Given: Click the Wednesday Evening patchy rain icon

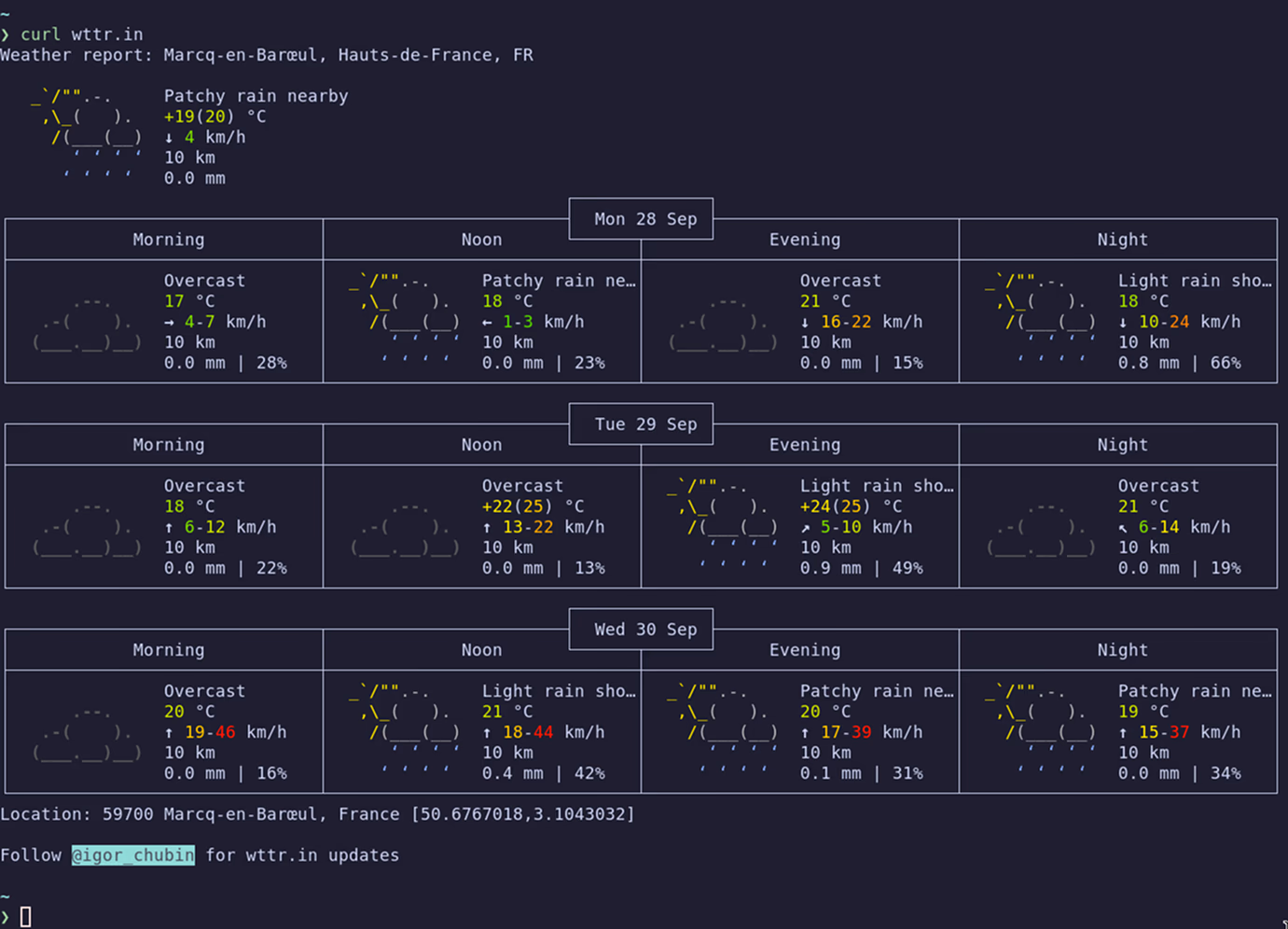Looking at the screenshot, I should click(x=723, y=729).
